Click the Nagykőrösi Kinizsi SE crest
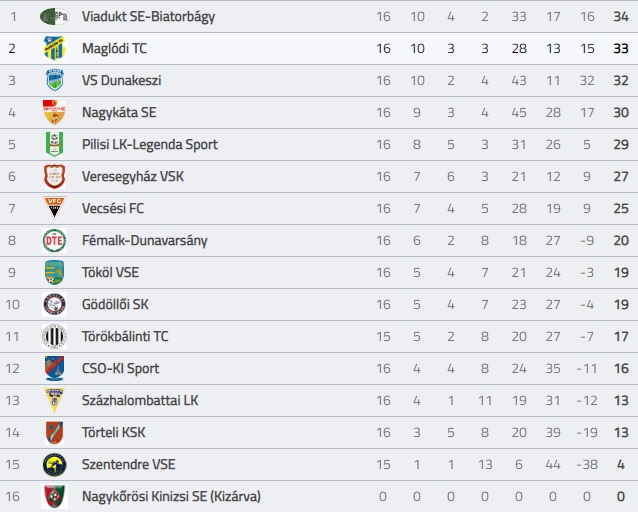The image size is (638, 512). (x=55, y=496)
